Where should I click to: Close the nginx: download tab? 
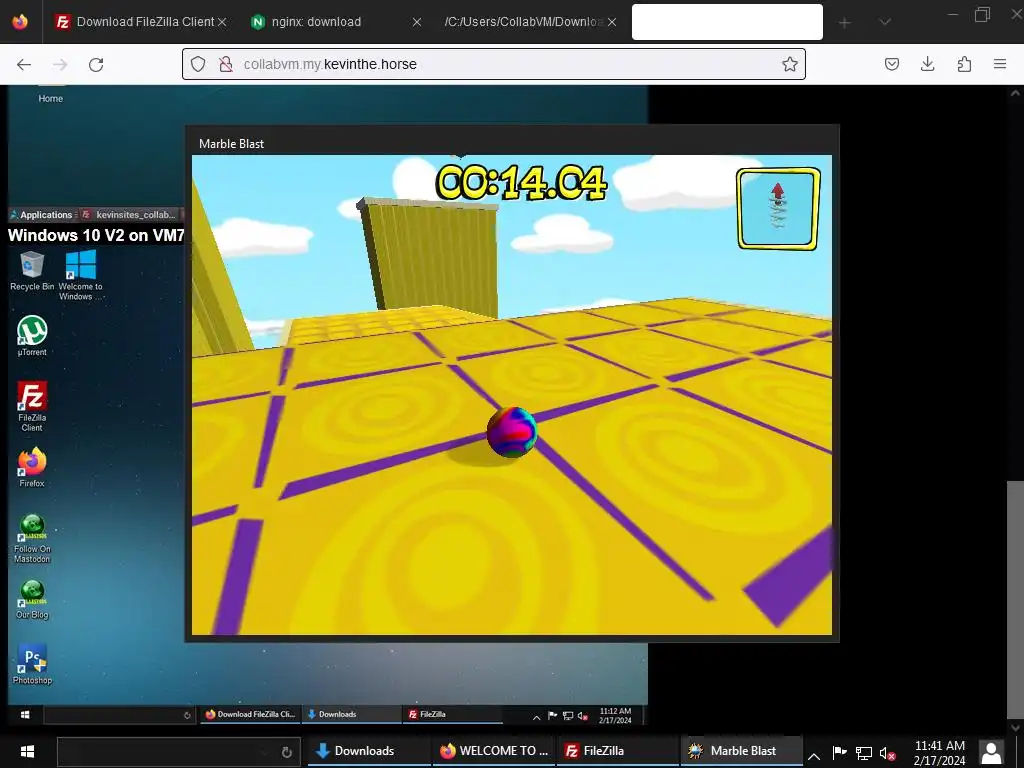click(417, 22)
